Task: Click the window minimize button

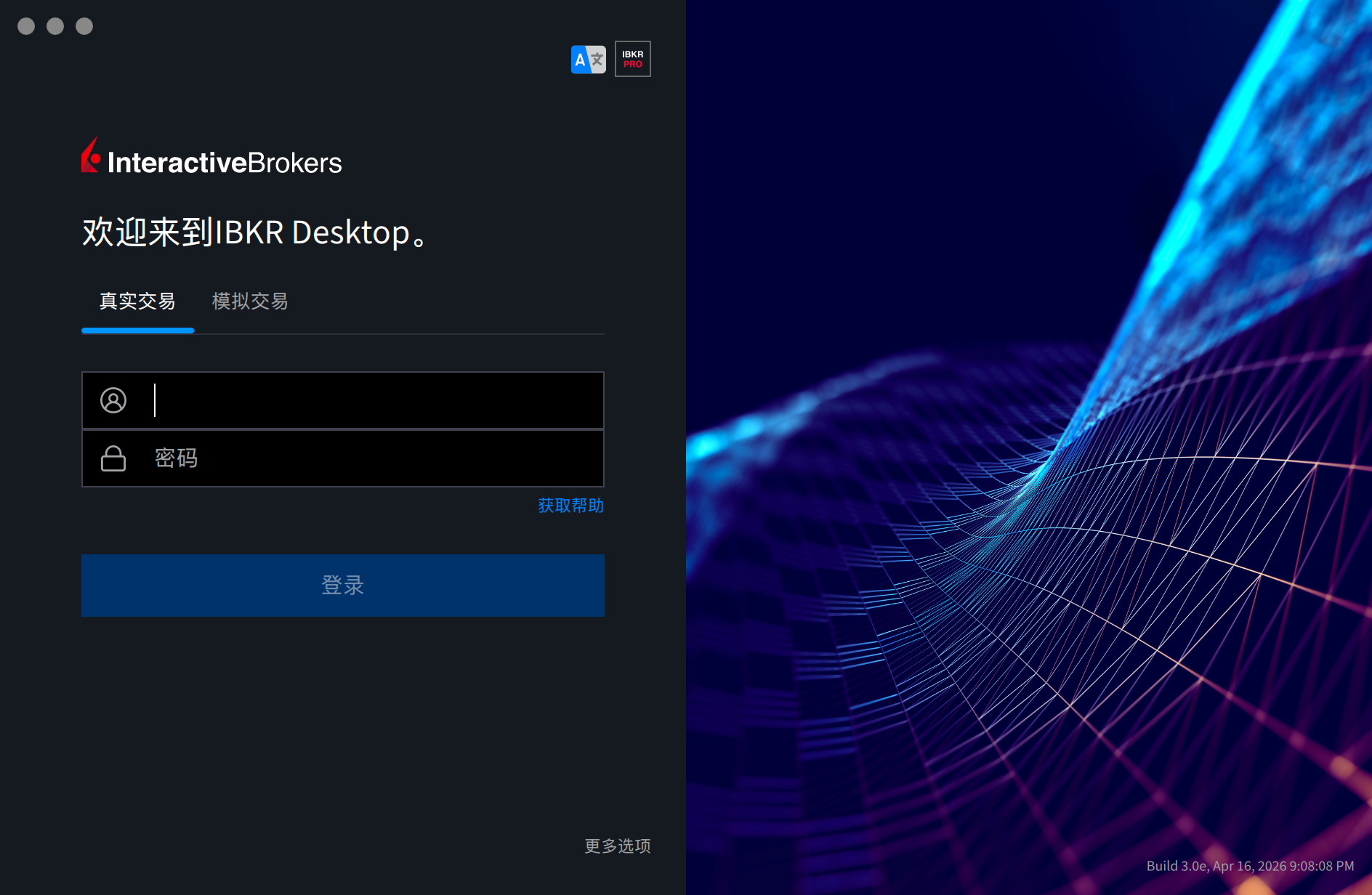Action: (55, 26)
